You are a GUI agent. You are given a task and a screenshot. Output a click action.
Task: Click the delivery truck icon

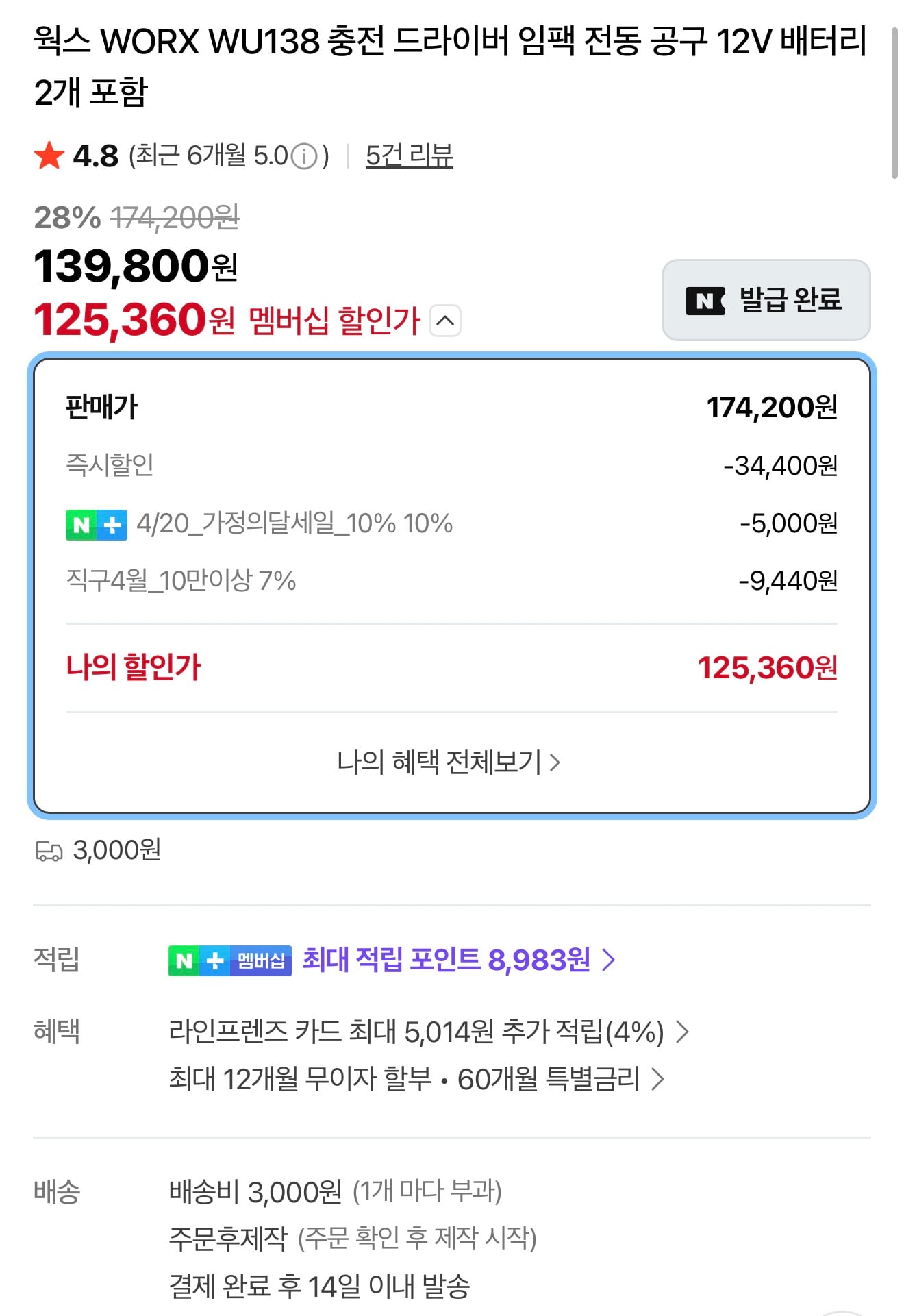pos(49,851)
